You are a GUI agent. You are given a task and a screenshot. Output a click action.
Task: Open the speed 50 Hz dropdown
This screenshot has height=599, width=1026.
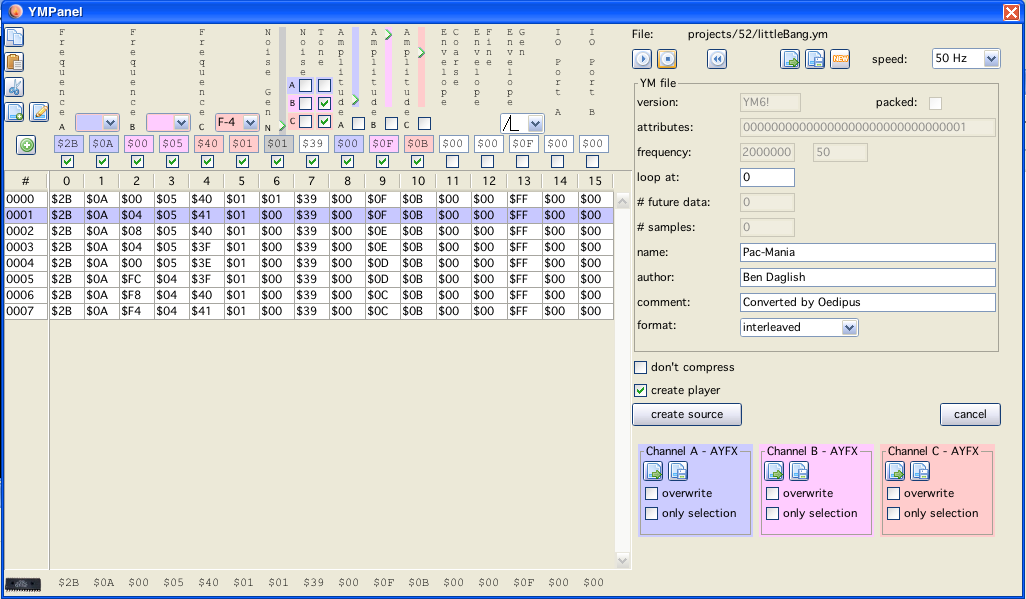coord(965,59)
